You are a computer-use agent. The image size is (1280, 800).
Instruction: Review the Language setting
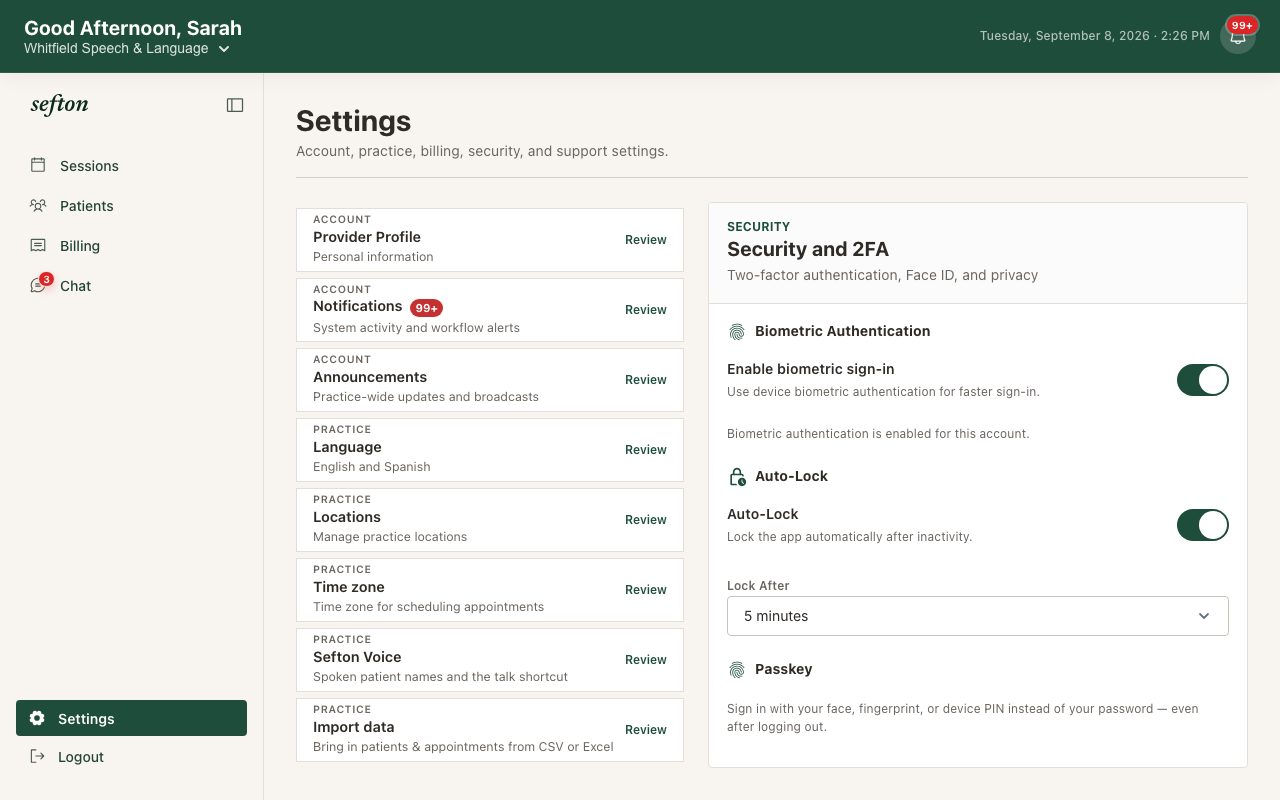click(645, 450)
